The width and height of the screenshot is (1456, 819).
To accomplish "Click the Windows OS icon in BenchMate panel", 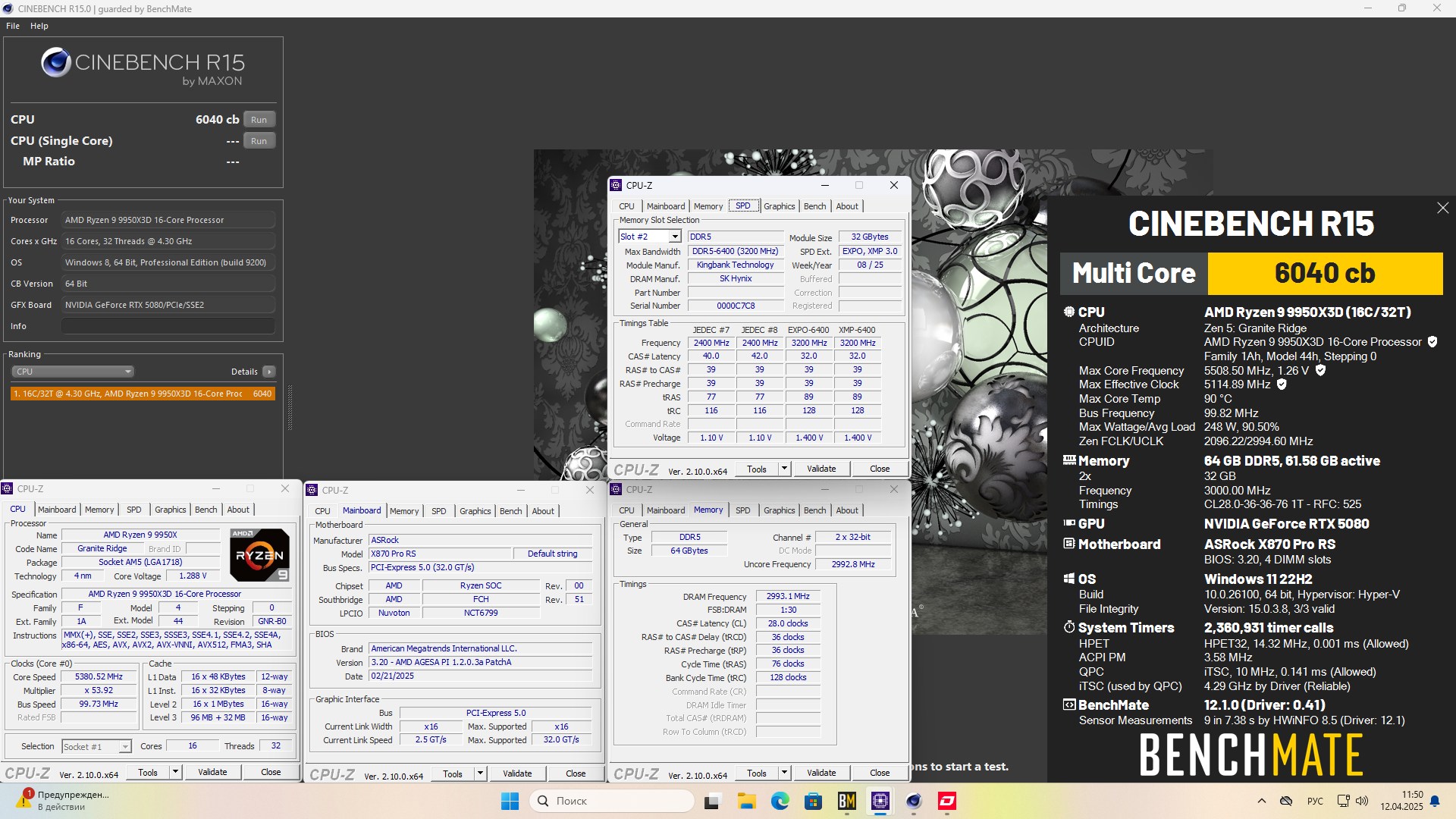I will coord(1069,579).
